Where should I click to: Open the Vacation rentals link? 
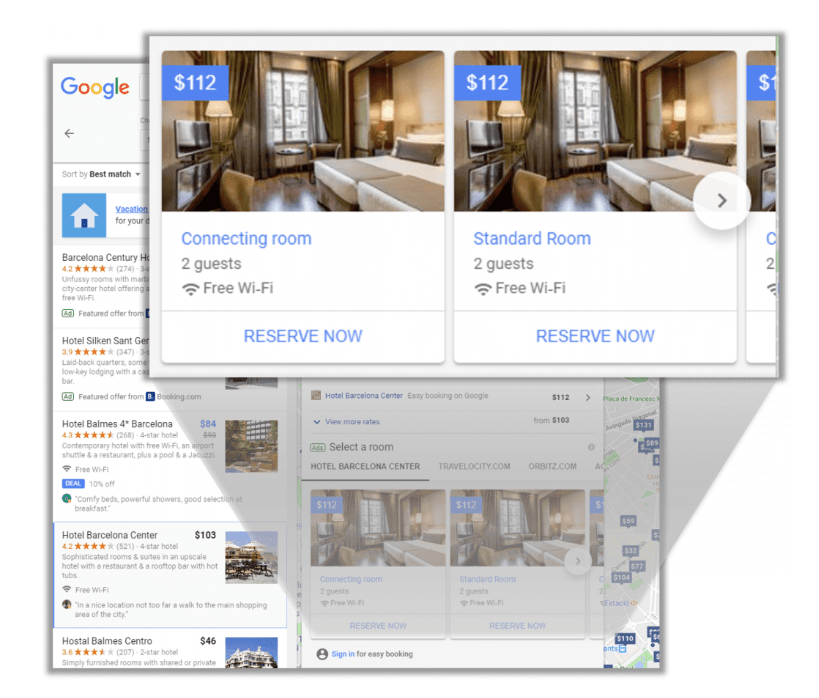(132, 209)
